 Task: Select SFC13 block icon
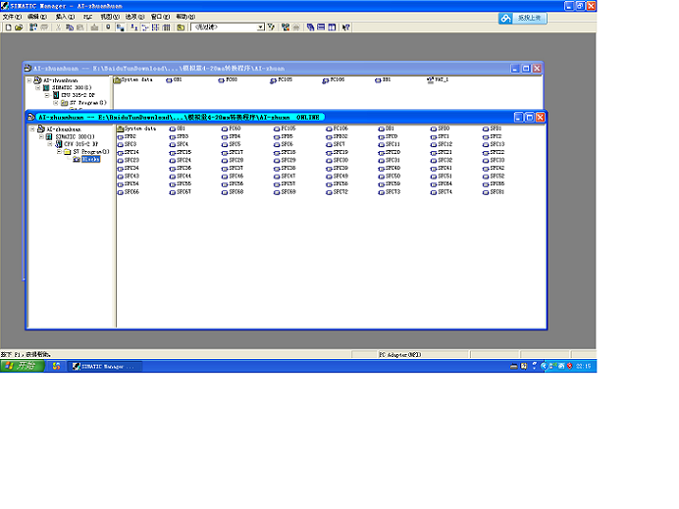(494, 144)
